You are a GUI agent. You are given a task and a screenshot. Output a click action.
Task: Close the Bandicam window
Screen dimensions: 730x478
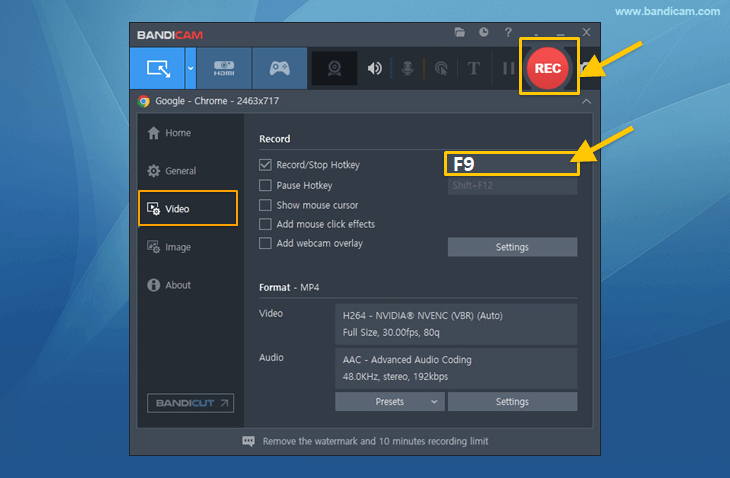click(586, 32)
